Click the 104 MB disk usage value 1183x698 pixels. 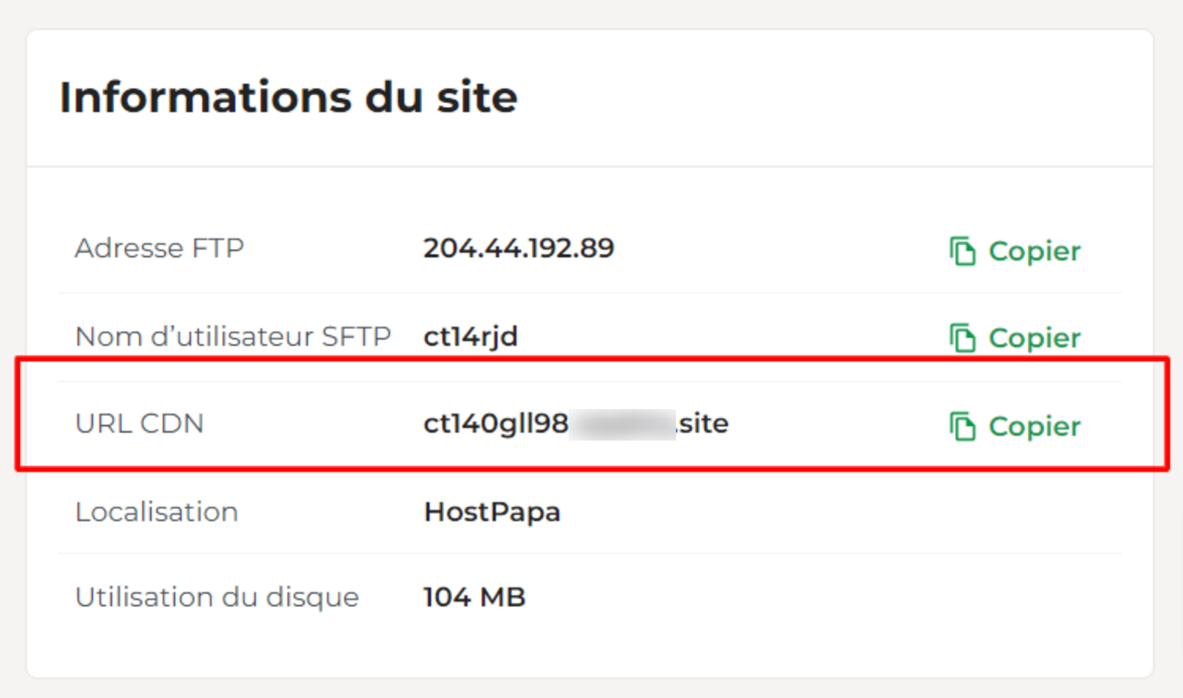point(475,598)
